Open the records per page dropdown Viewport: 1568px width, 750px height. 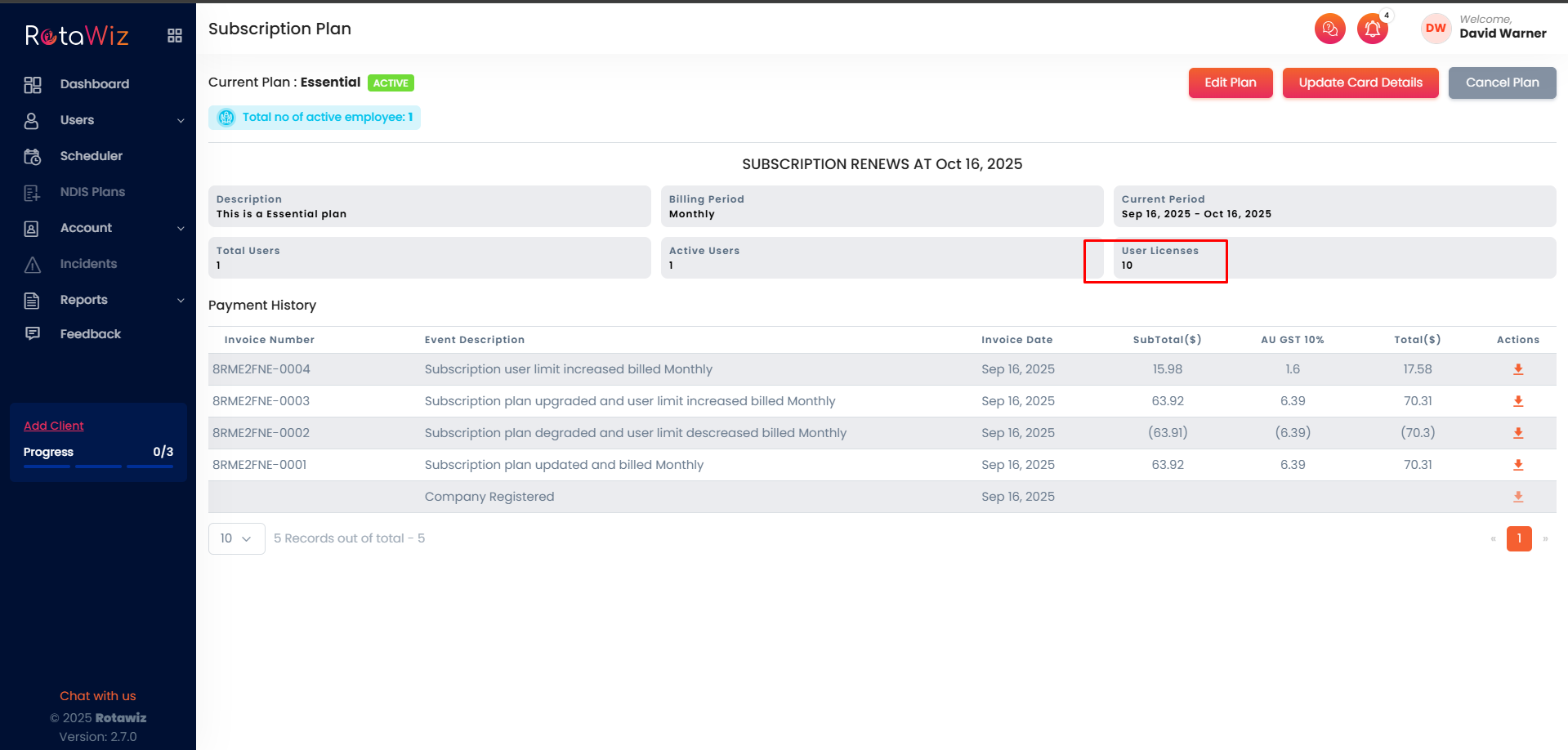236,538
